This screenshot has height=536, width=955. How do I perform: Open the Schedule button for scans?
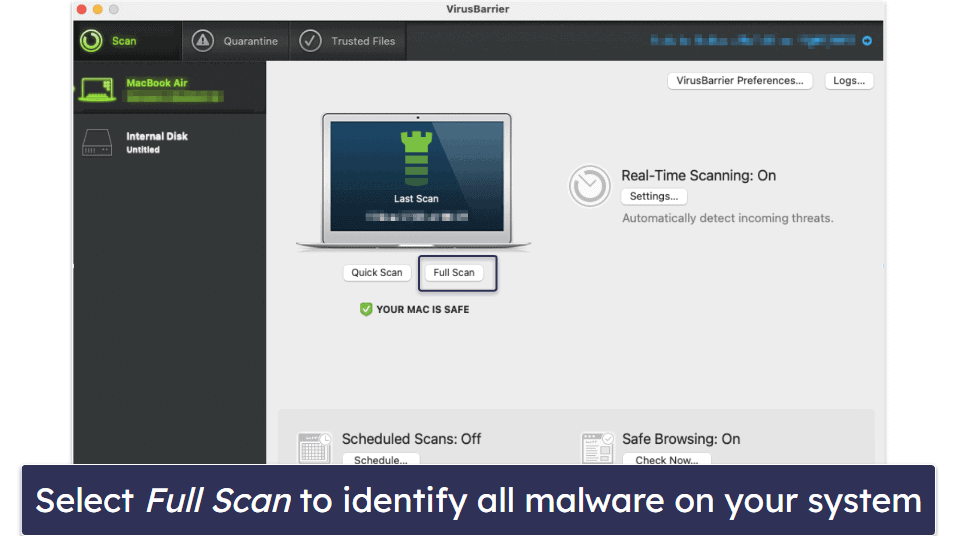click(x=381, y=460)
